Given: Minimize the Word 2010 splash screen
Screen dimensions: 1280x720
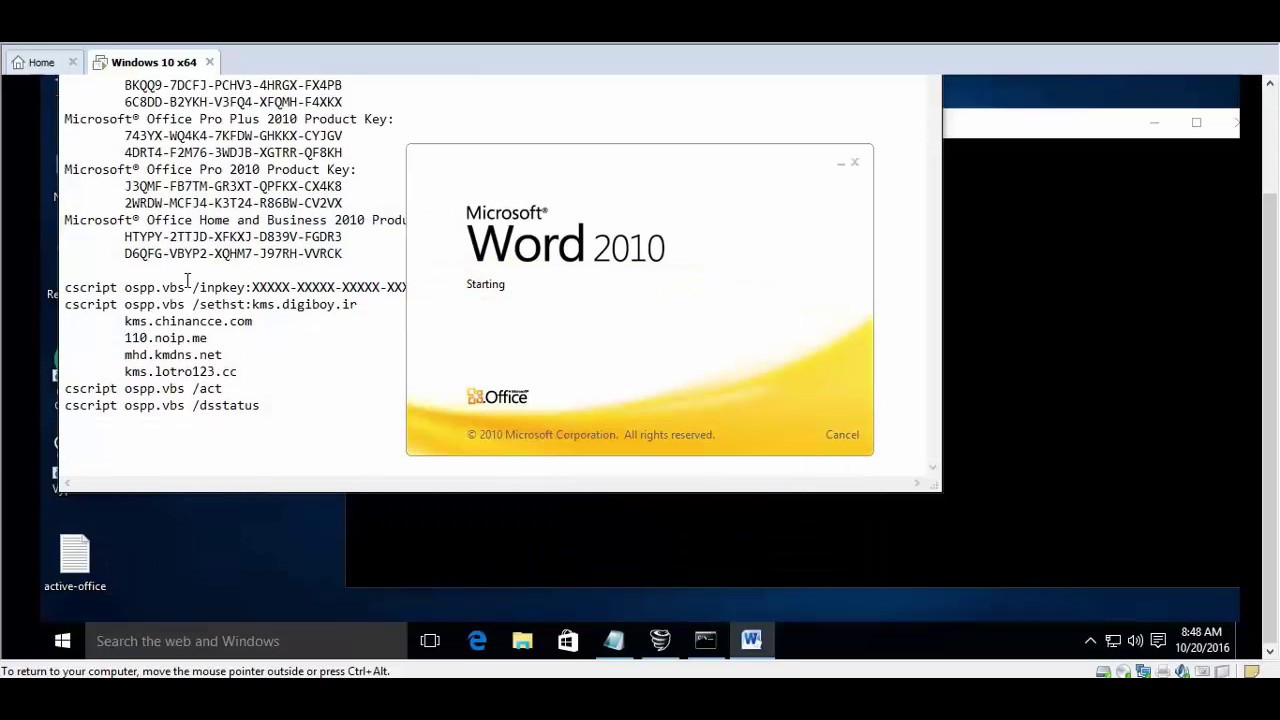Looking at the screenshot, I should pyautogui.click(x=841, y=162).
